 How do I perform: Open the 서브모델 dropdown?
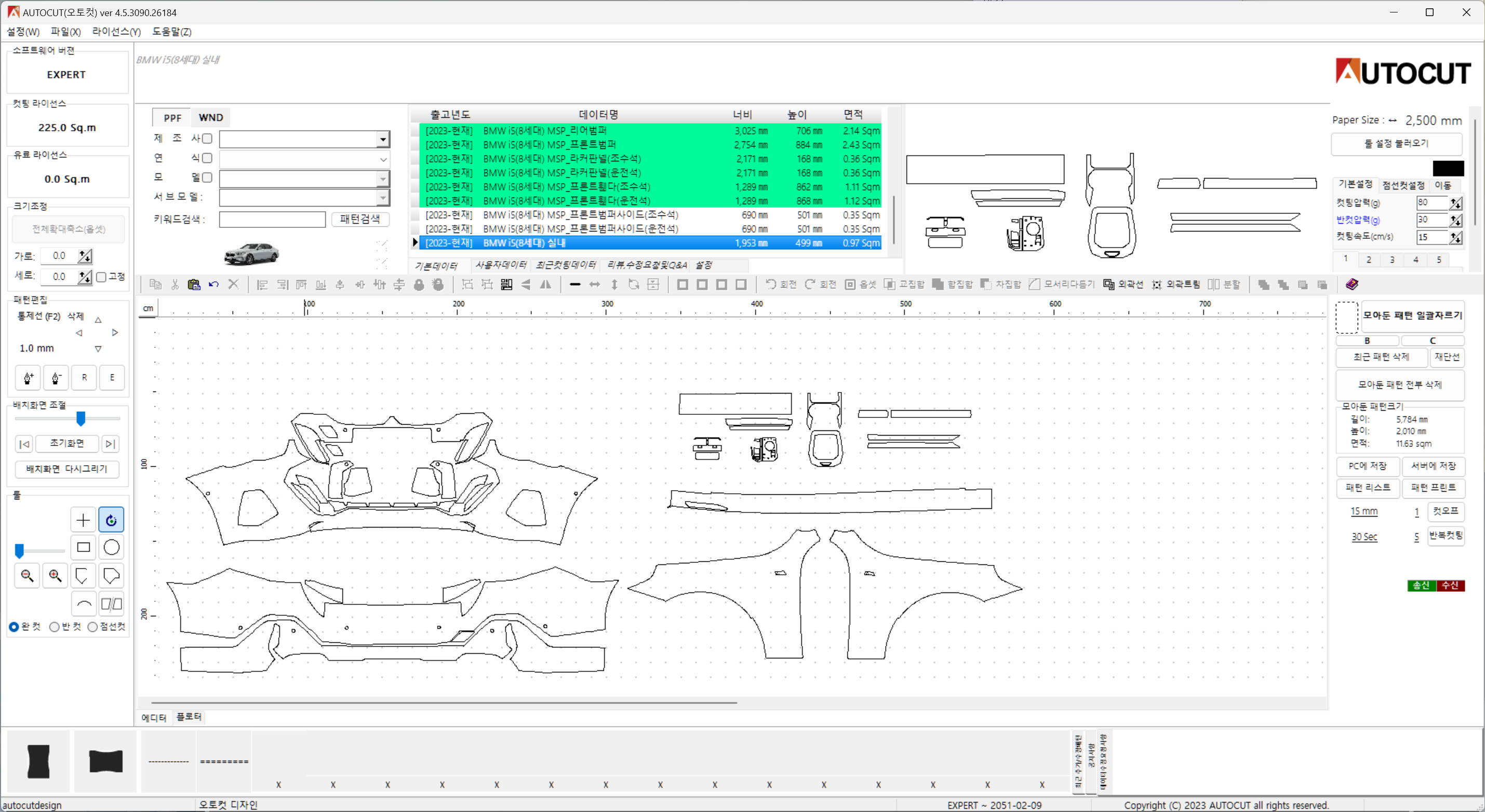click(x=383, y=198)
